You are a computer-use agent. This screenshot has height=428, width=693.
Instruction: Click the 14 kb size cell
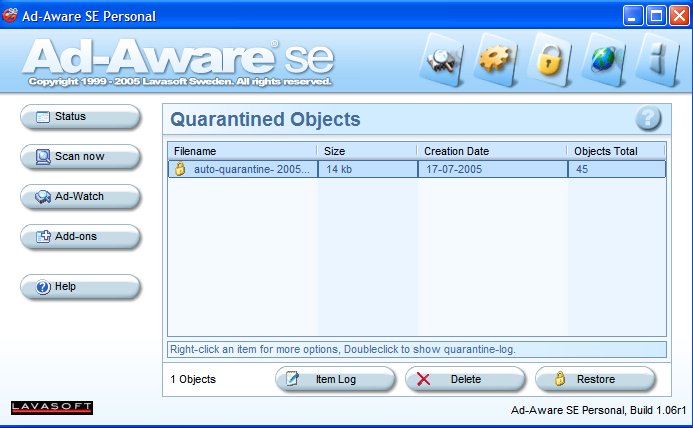tap(368, 169)
